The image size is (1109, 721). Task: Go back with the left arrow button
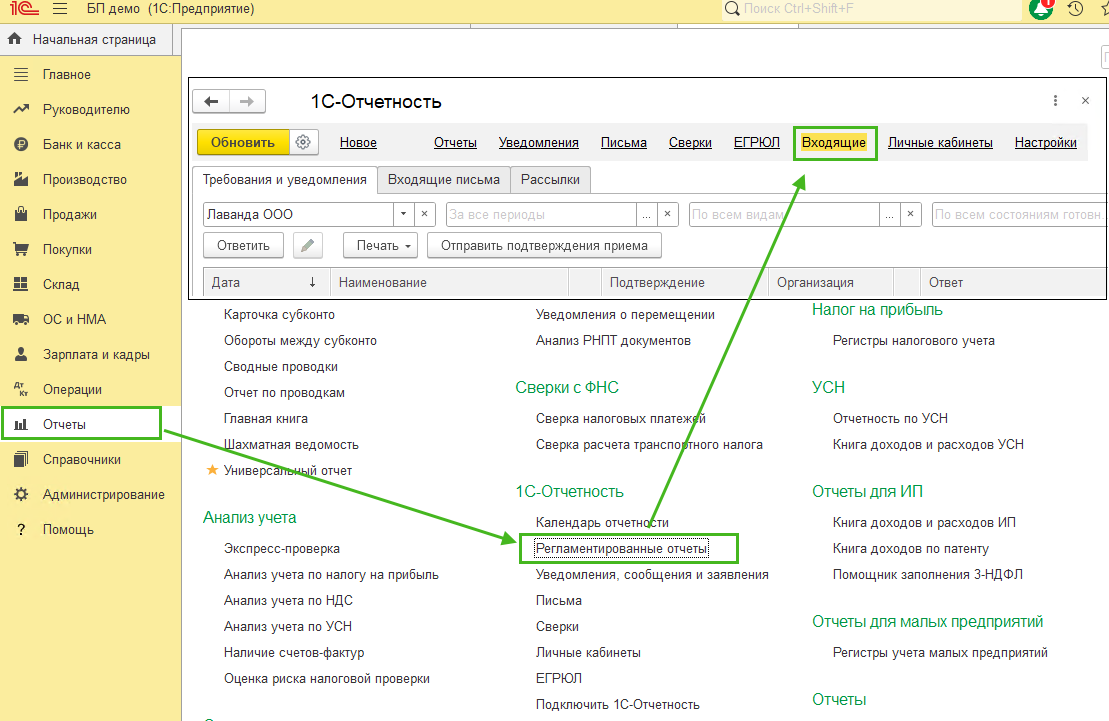211,102
